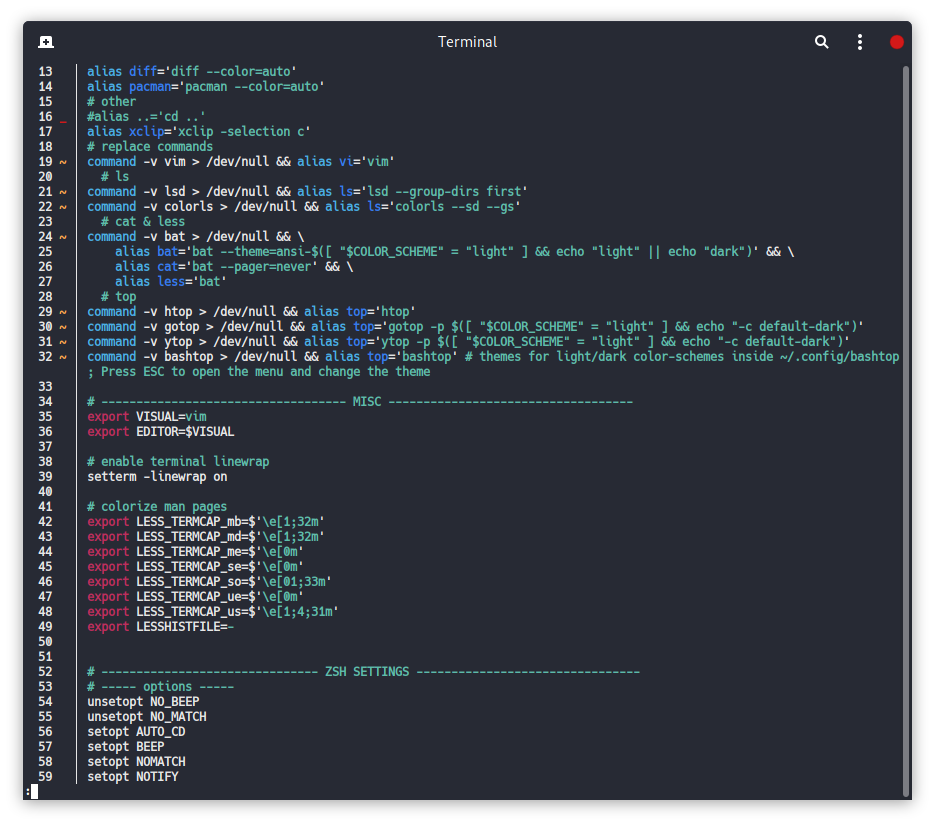Click the 'export VISUAL=vim' line
The height and width of the screenshot is (825, 935).
pos(147,417)
